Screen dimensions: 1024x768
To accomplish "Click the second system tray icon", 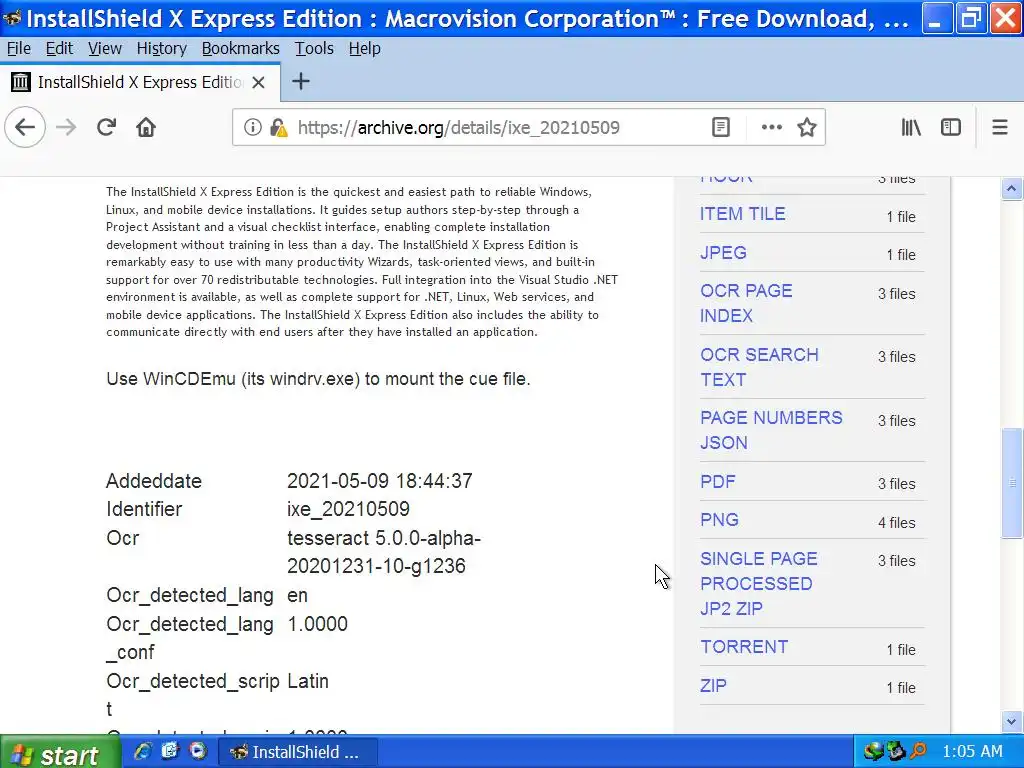I will tap(895, 752).
